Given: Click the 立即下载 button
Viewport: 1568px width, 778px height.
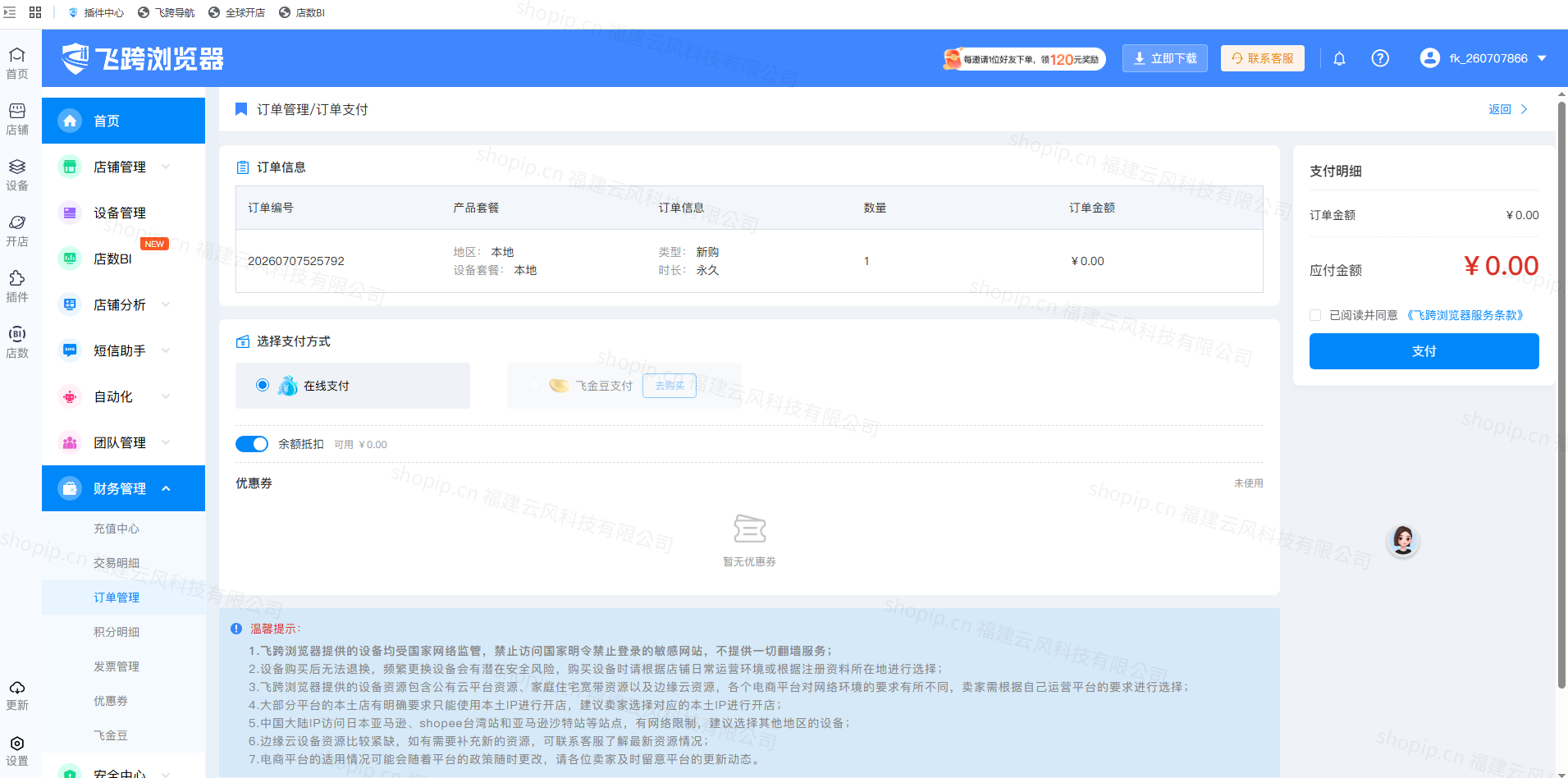Looking at the screenshot, I should (1165, 58).
